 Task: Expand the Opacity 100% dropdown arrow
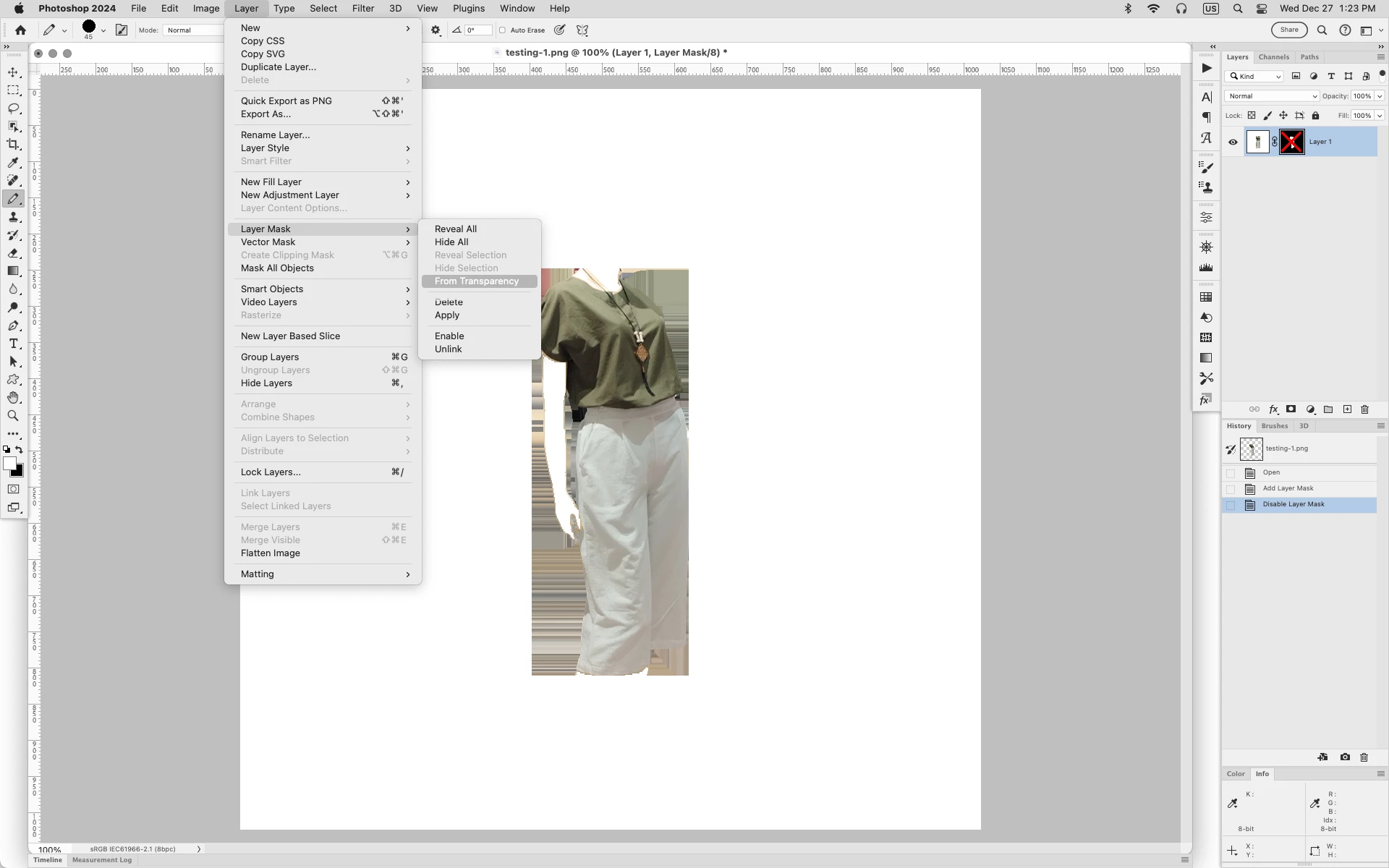(x=1380, y=96)
